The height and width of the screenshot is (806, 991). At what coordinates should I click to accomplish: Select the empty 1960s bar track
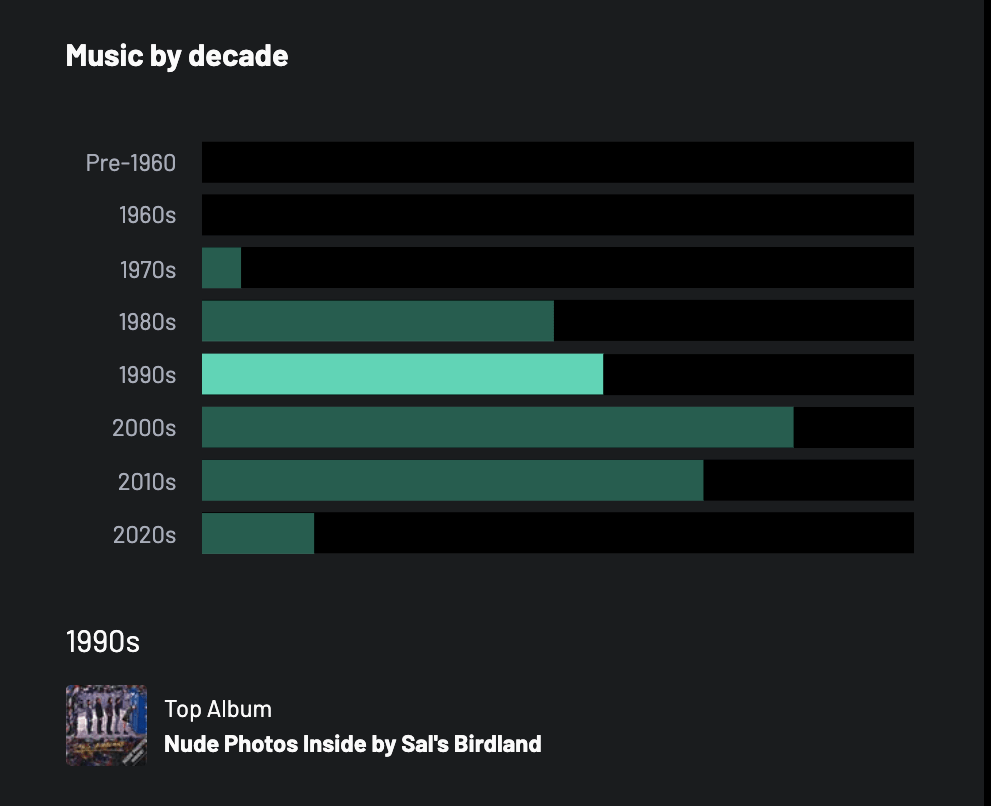(557, 215)
